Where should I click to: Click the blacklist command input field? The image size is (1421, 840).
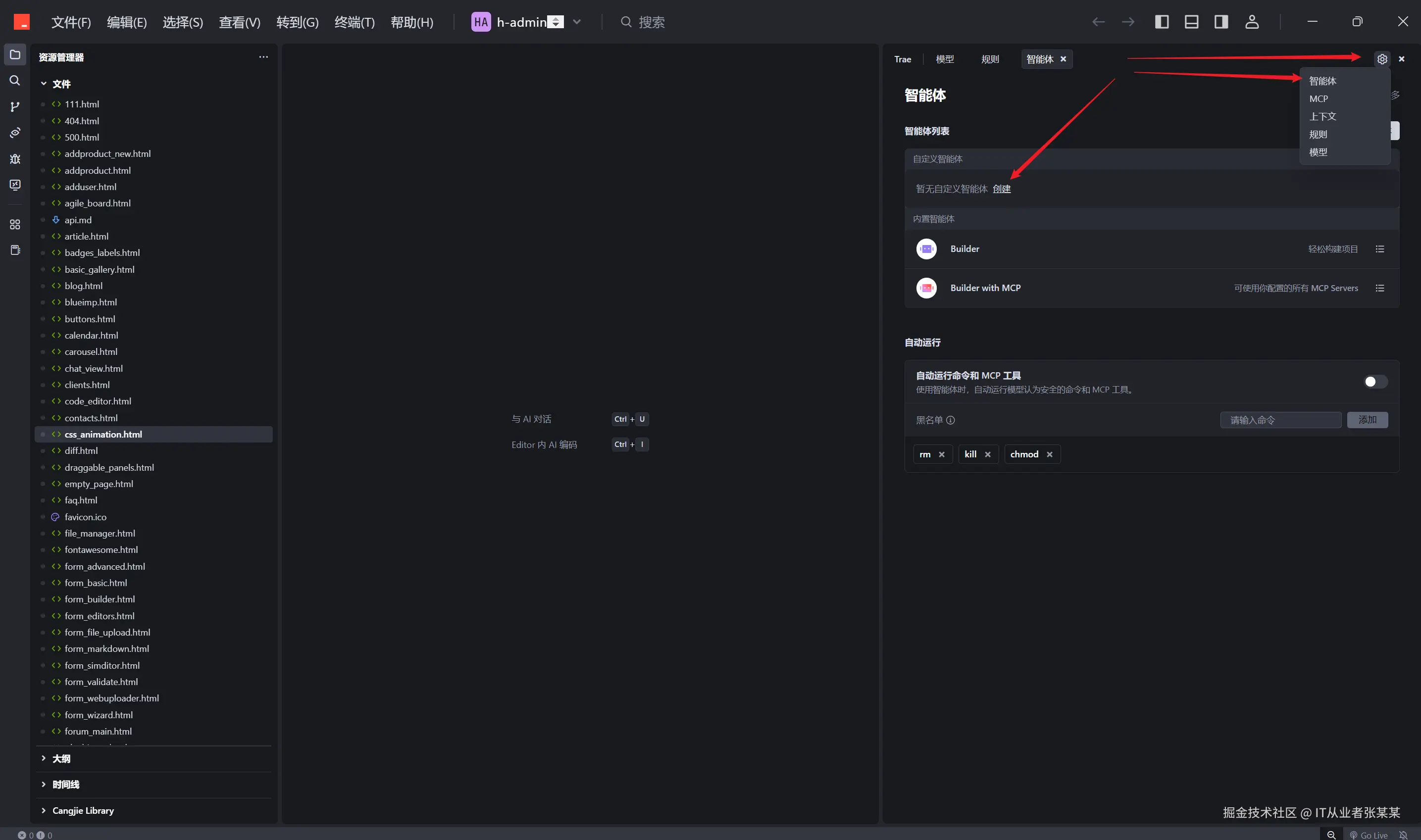1280,420
